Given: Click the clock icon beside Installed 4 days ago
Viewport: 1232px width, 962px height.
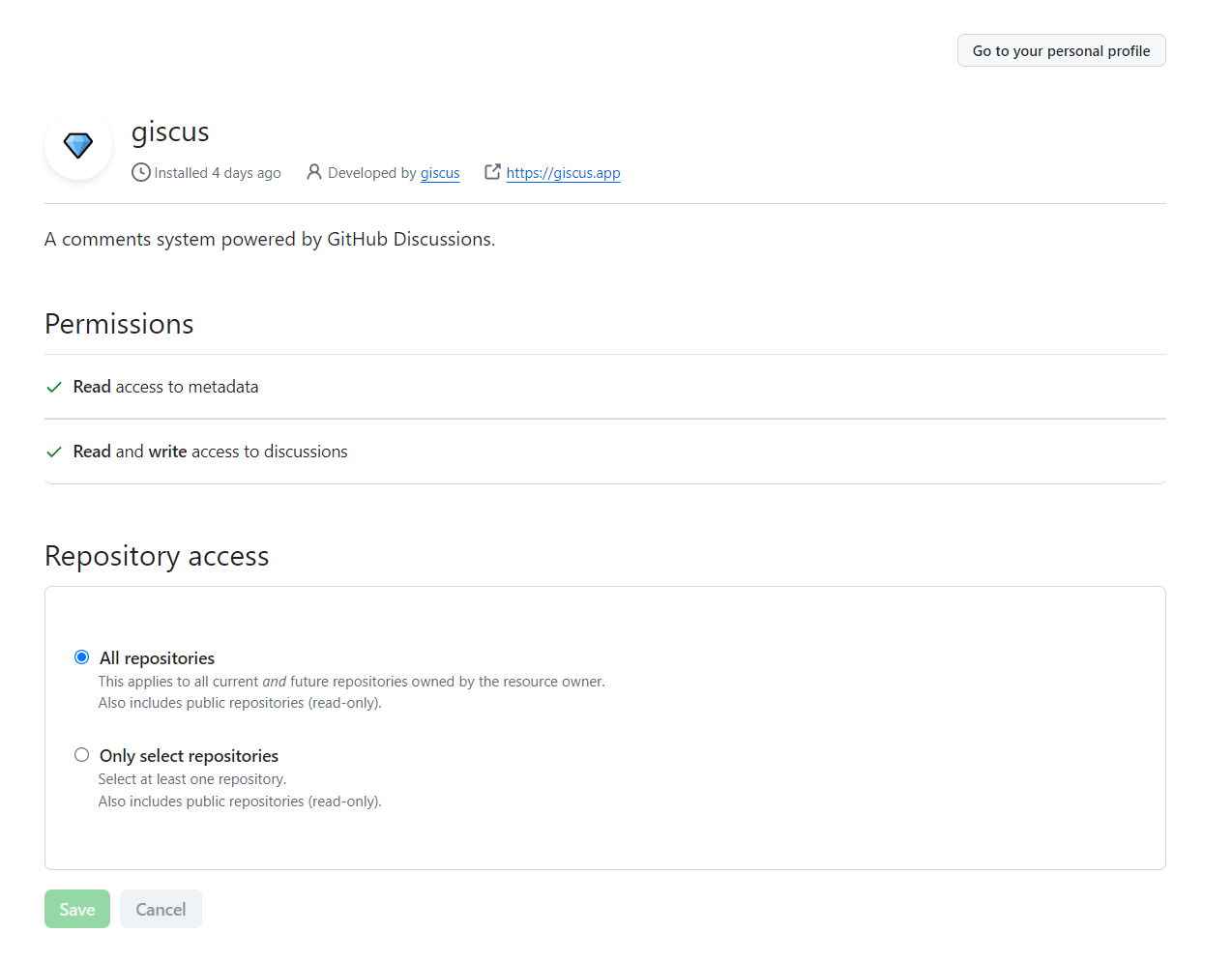Looking at the screenshot, I should (141, 172).
